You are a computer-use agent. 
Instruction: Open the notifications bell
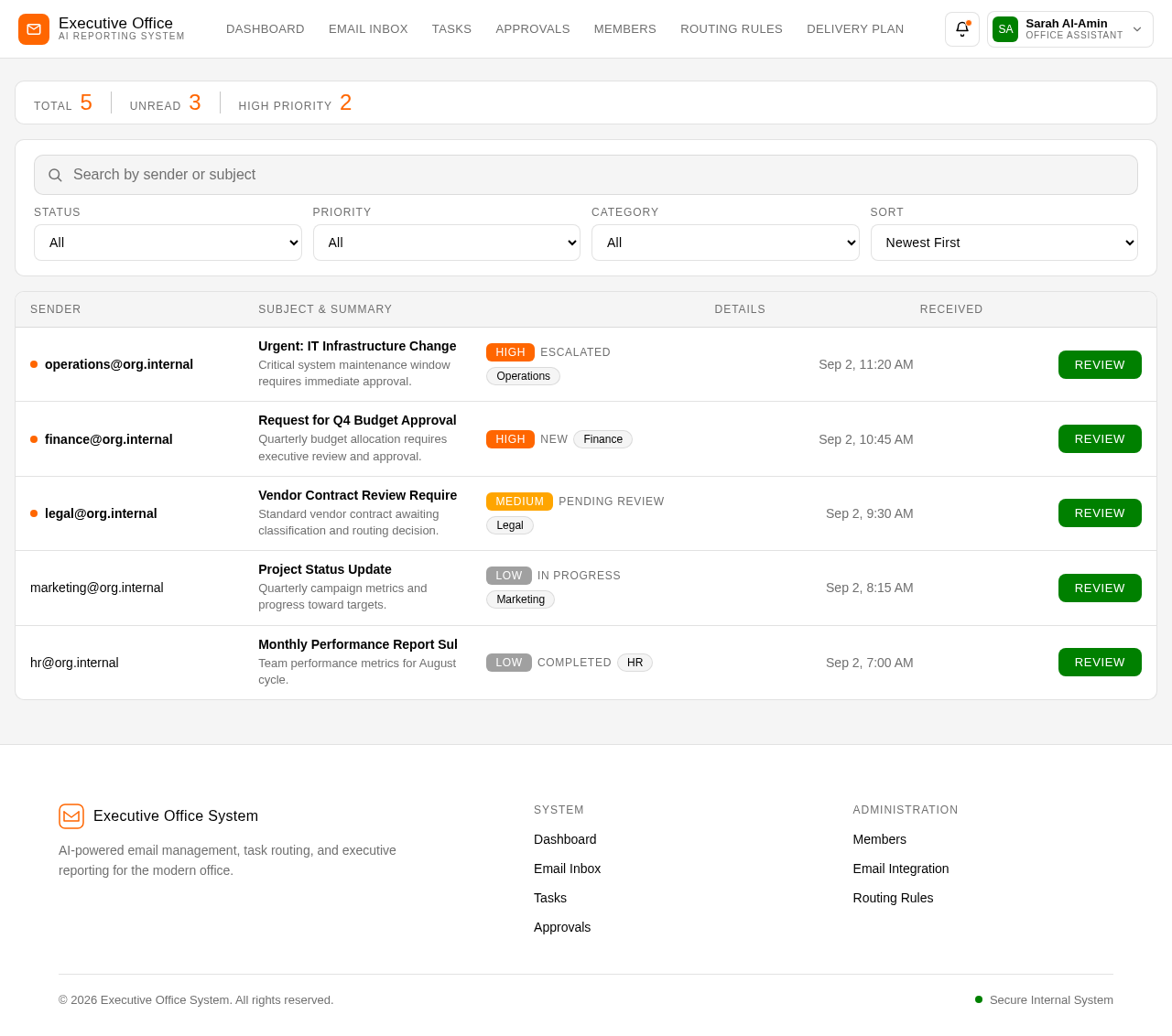point(962,29)
